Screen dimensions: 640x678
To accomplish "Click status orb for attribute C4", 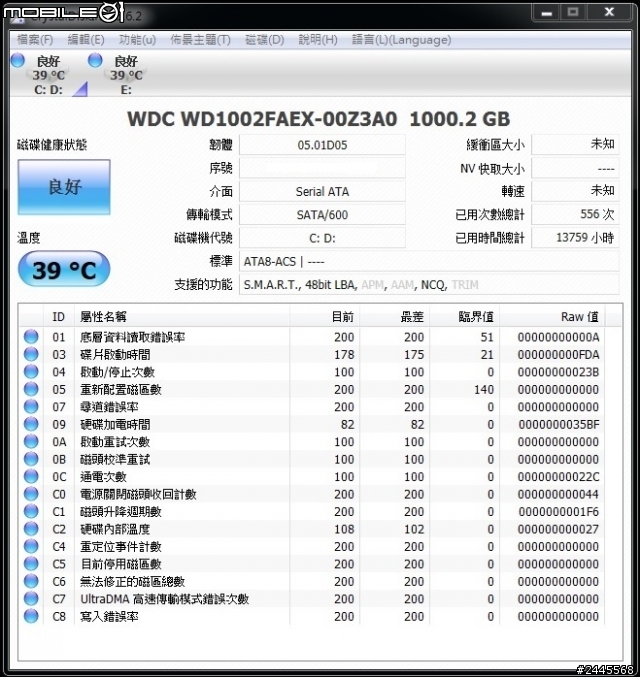I will 31,546.
